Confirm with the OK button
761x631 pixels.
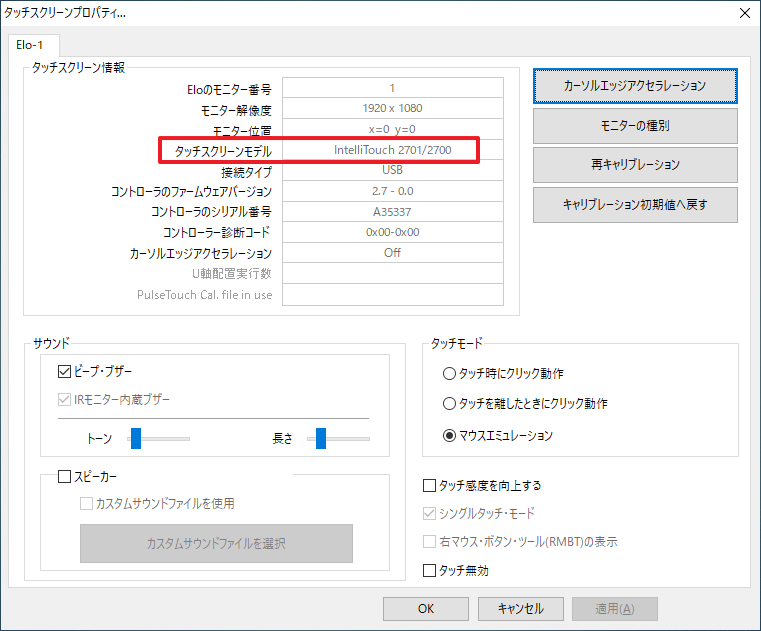click(426, 608)
